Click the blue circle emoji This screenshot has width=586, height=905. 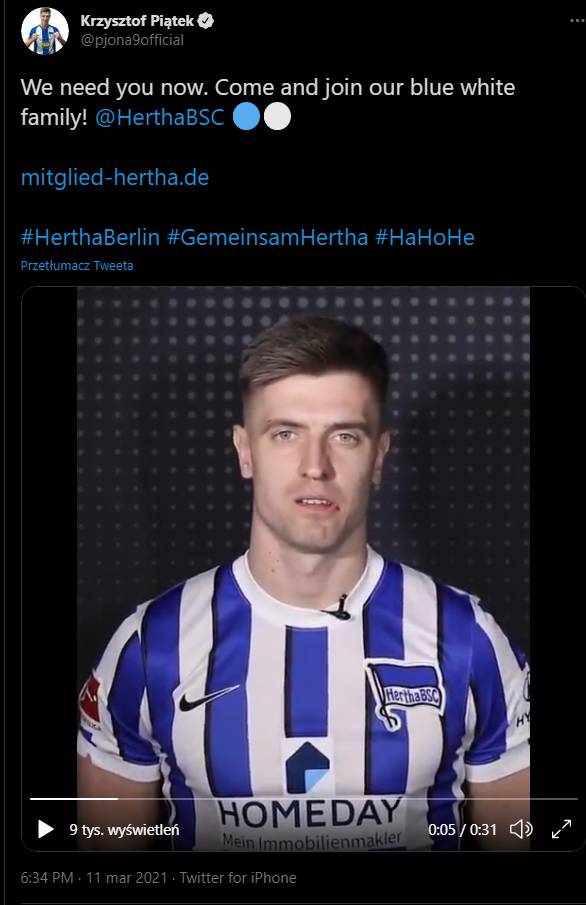click(x=247, y=117)
